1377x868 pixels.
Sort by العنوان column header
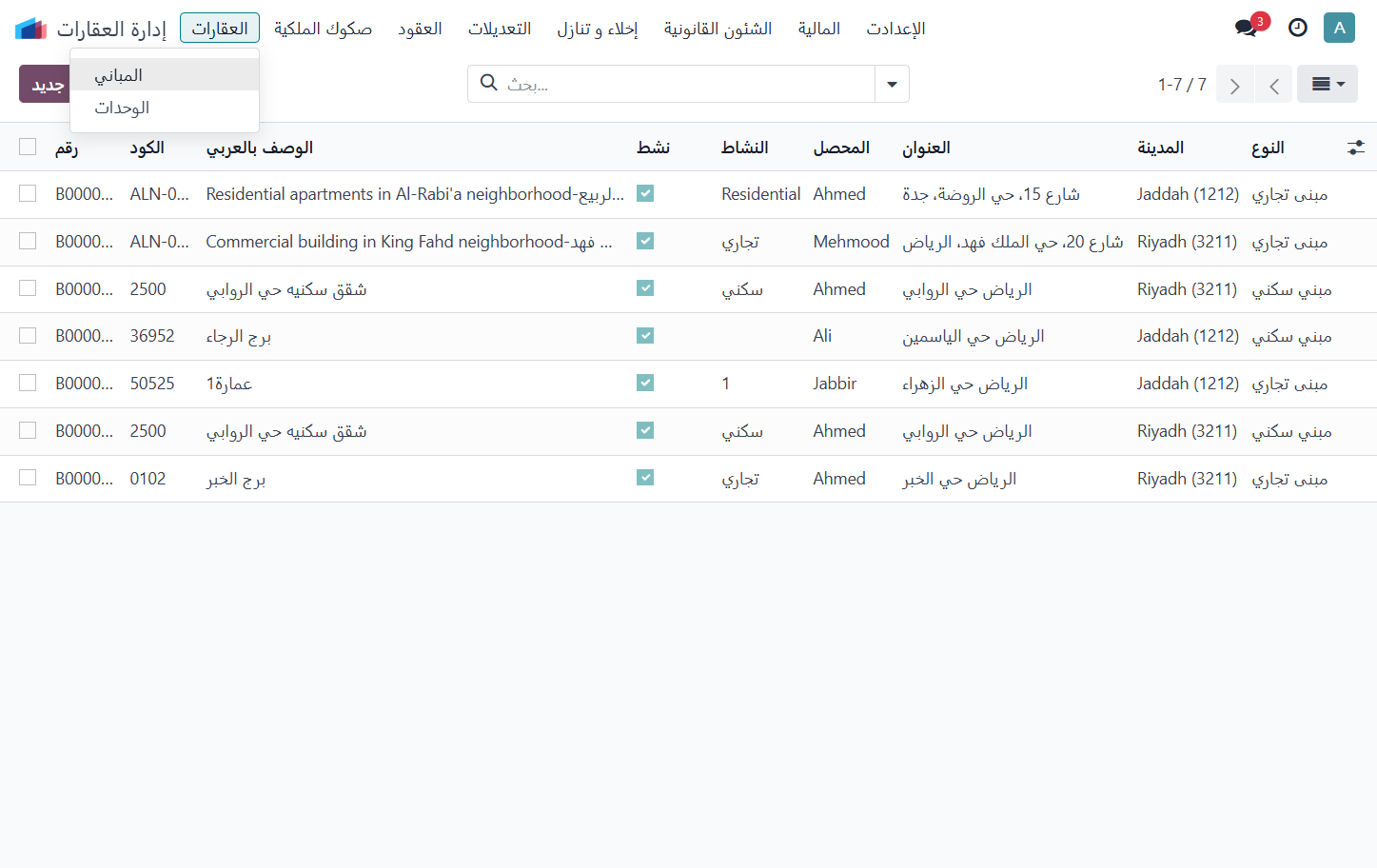[x=926, y=148]
